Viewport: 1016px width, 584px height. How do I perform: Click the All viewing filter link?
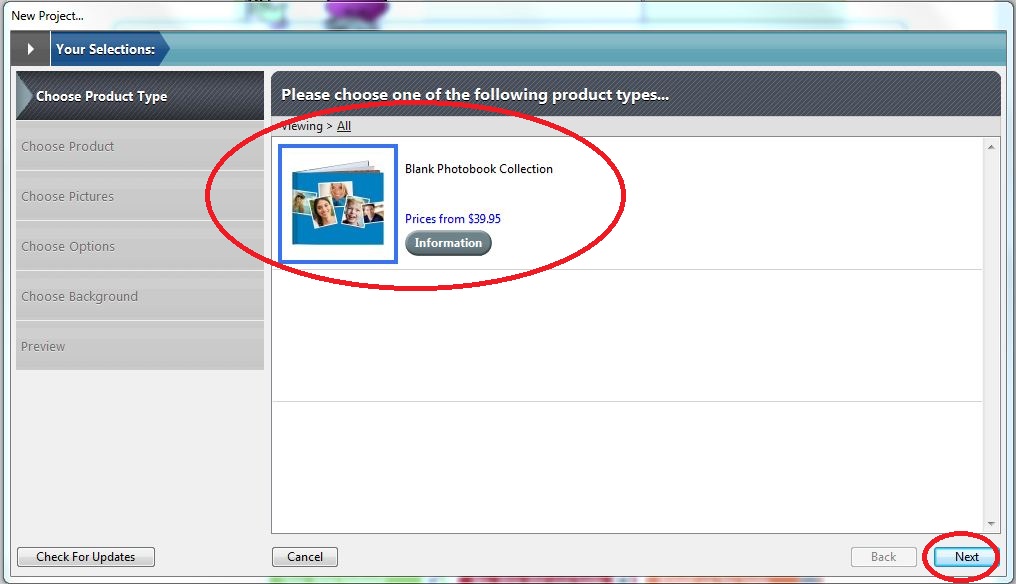point(343,126)
